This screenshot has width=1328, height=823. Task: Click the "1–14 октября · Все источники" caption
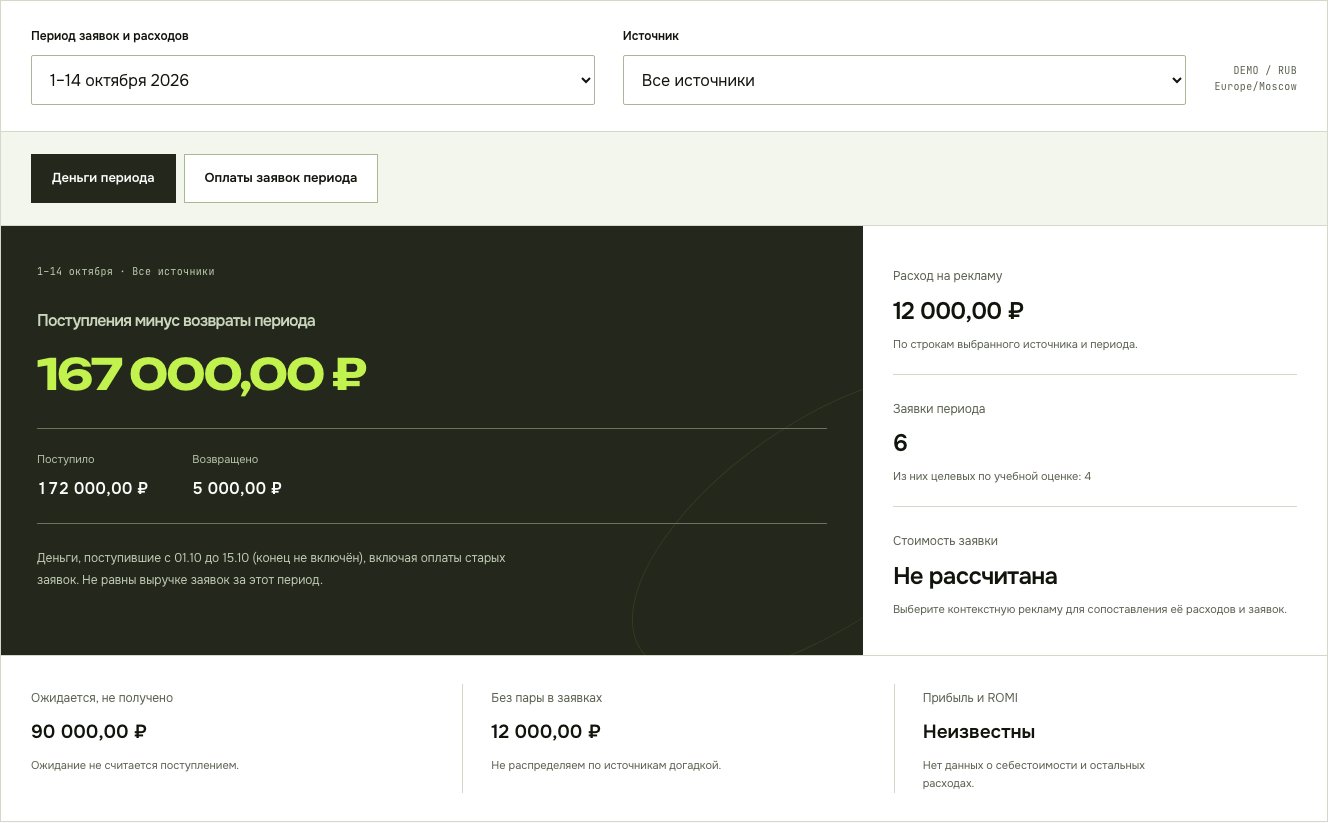(x=126, y=271)
